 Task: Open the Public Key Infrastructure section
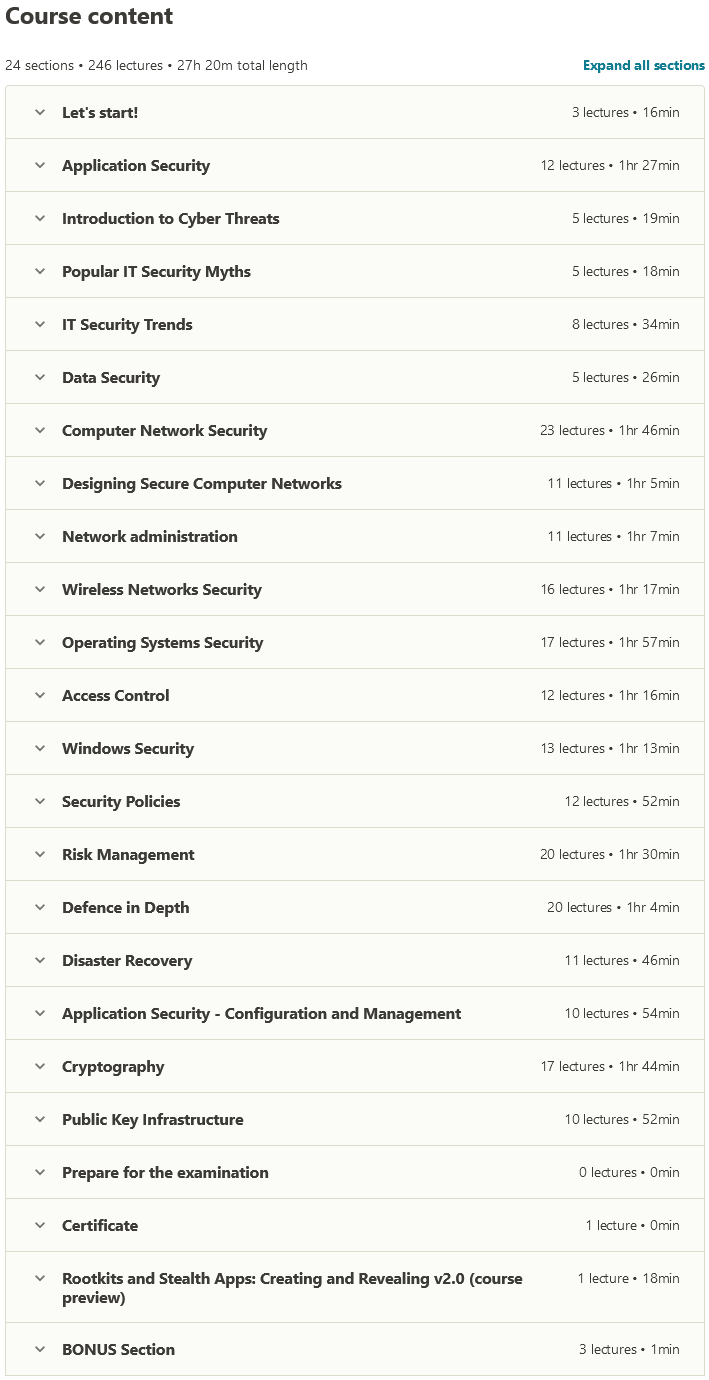(153, 1119)
